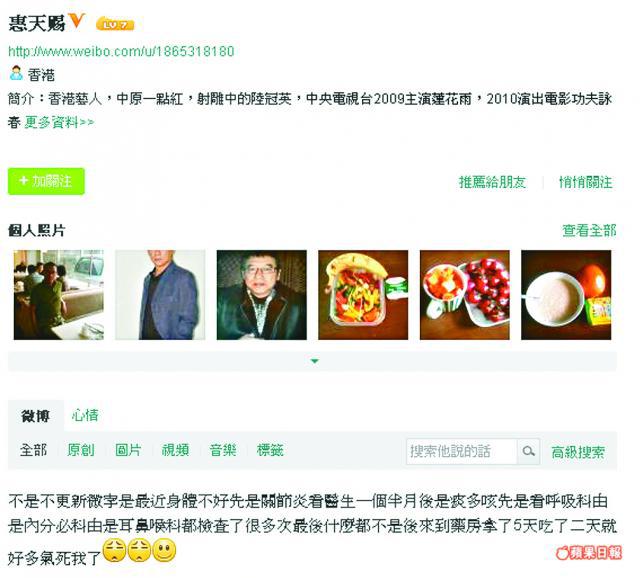This screenshot has width=640, height=578.
Task: Click the 蘋果日報 logo watermark
Action: (x=588, y=553)
